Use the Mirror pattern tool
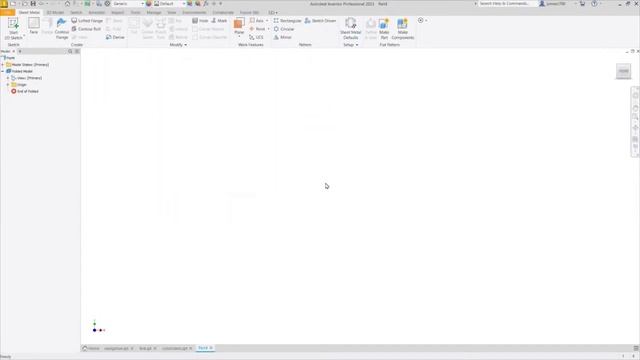 282,37
